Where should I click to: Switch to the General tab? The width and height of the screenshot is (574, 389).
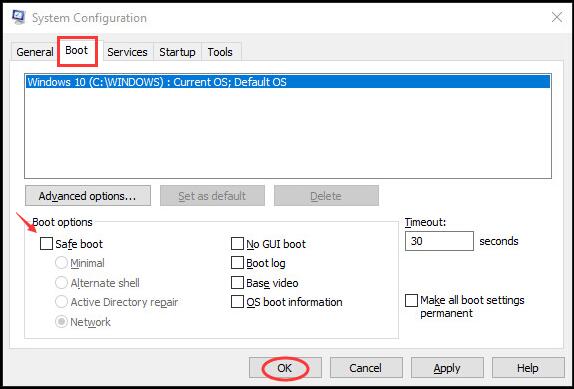point(35,52)
